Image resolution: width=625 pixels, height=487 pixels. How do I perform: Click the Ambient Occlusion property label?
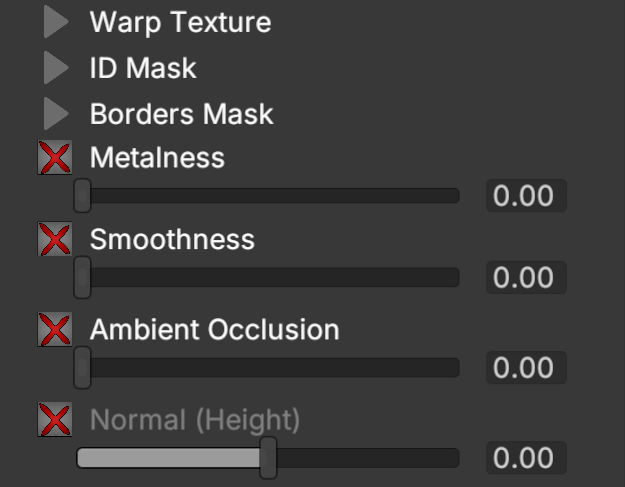[214, 329]
